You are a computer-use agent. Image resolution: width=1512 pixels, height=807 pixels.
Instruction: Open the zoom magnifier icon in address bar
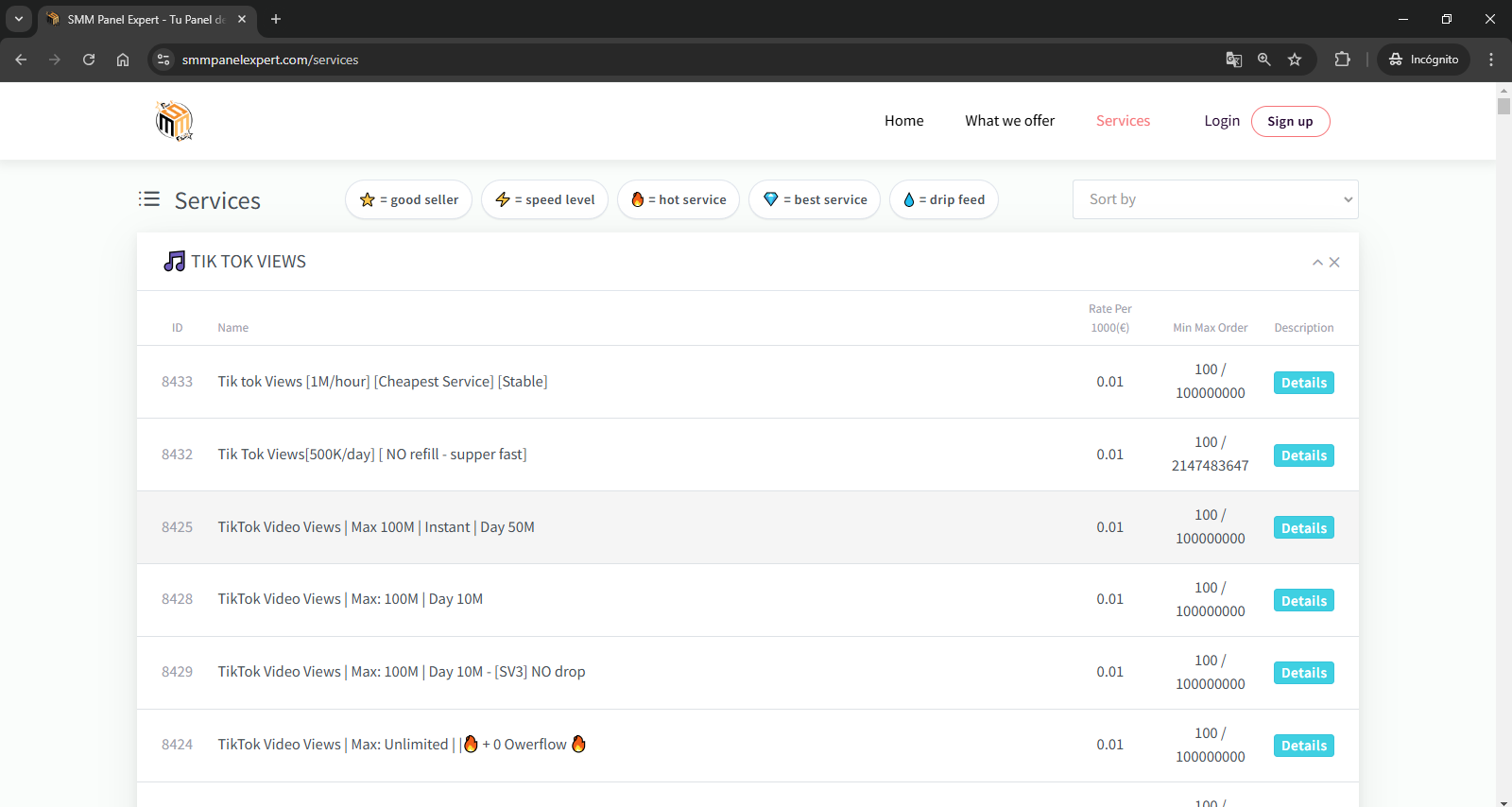(1264, 60)
